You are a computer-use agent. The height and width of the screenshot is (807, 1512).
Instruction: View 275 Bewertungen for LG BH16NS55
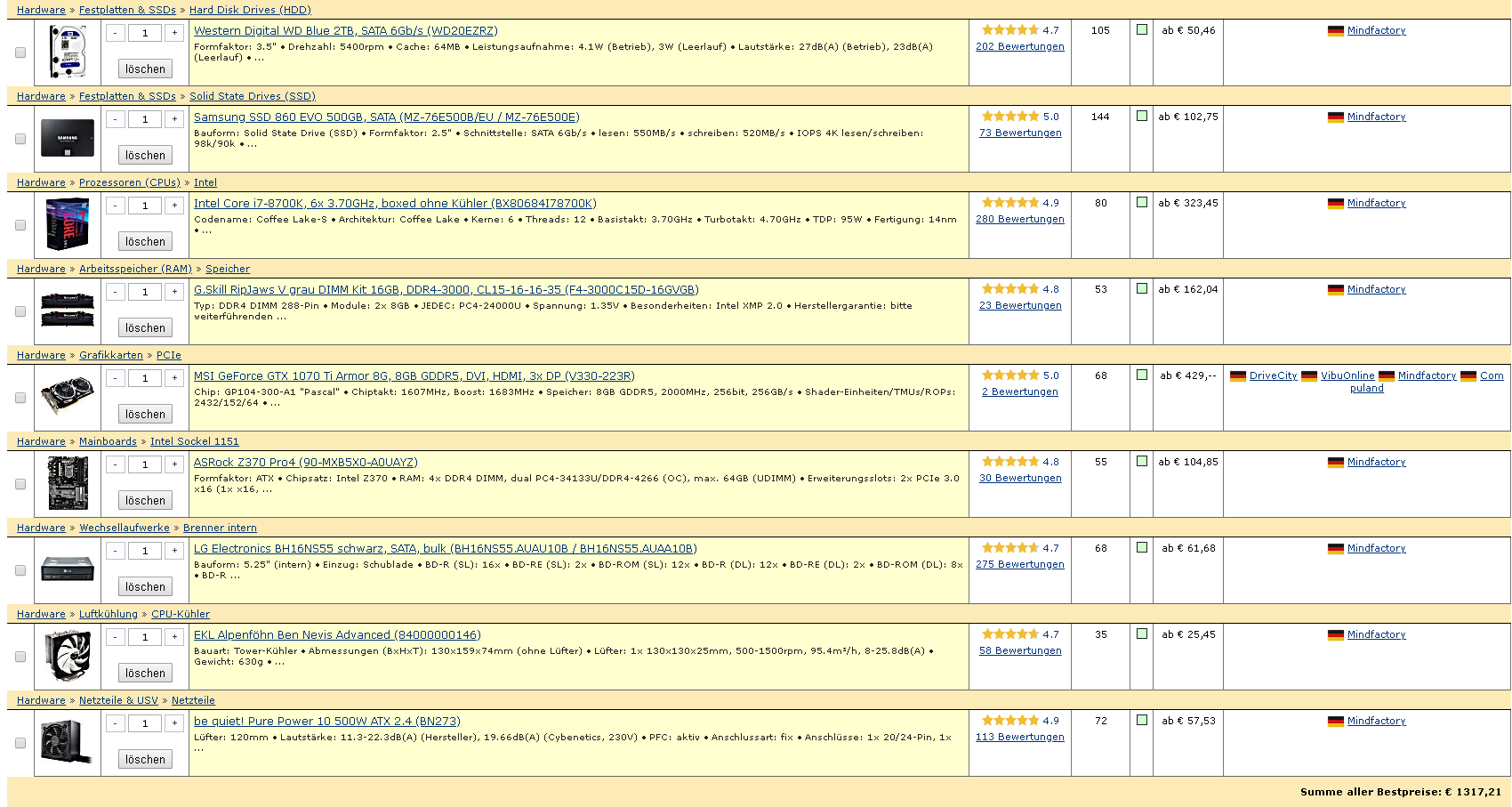click(x=1020, y=564)
